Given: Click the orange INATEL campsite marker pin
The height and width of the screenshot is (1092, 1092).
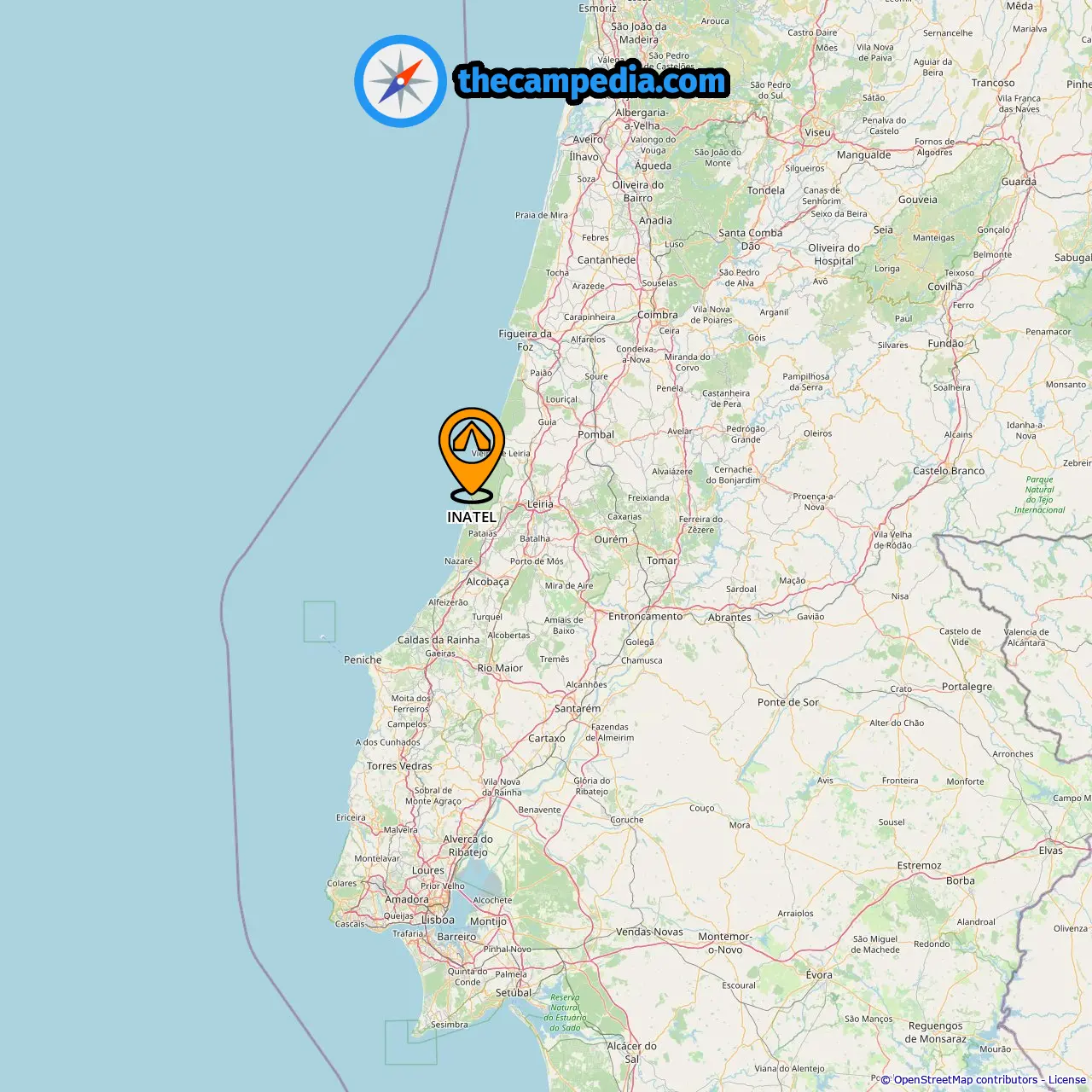Looking at the screenshot, I should (x=472, y=454).
